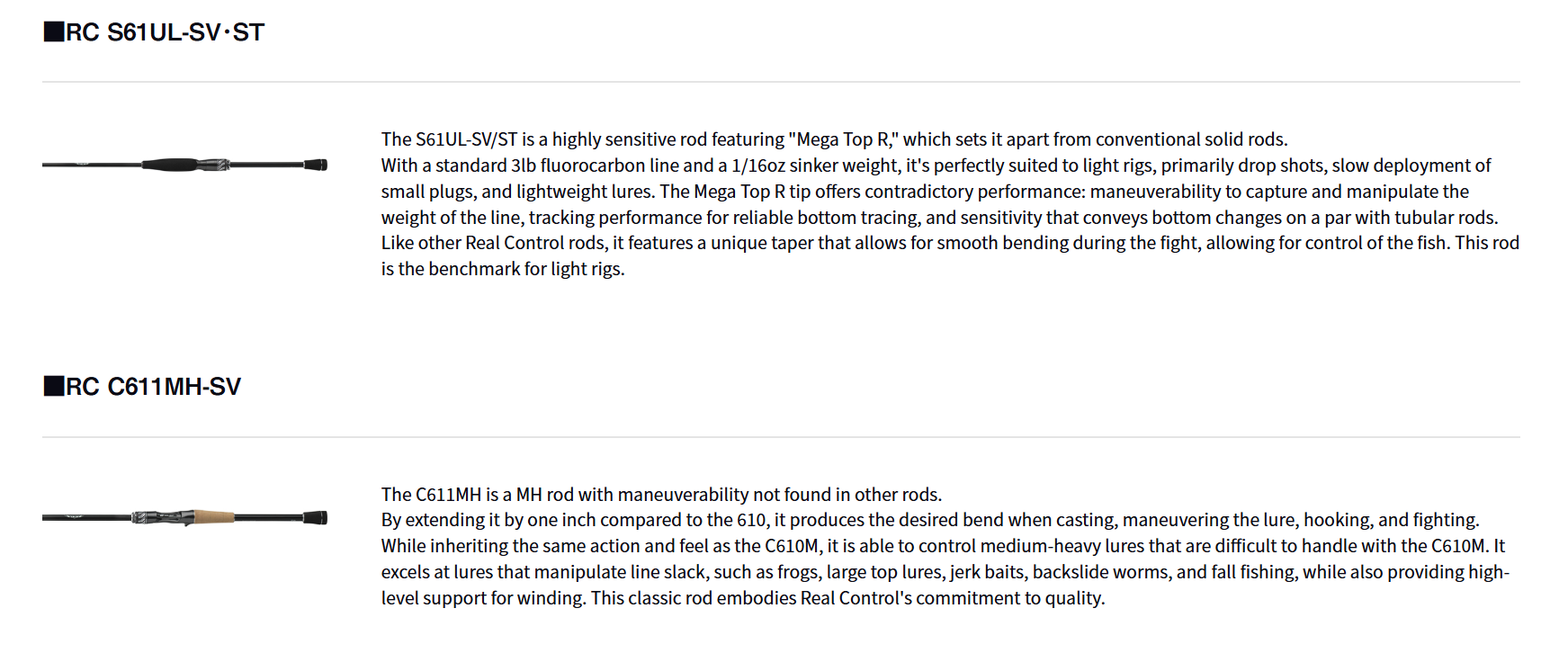Click the black square beside RC C611MH-SV
Viewport: 1568px width, 671px height.
(x=53, y=387)
